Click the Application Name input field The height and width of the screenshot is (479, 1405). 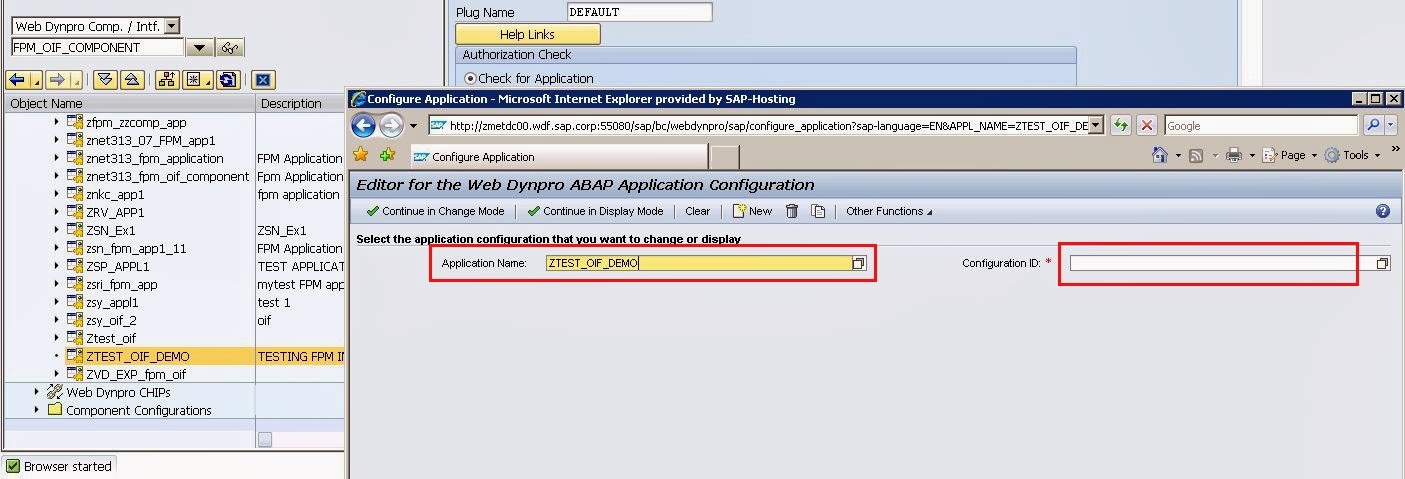coord(698,263)
